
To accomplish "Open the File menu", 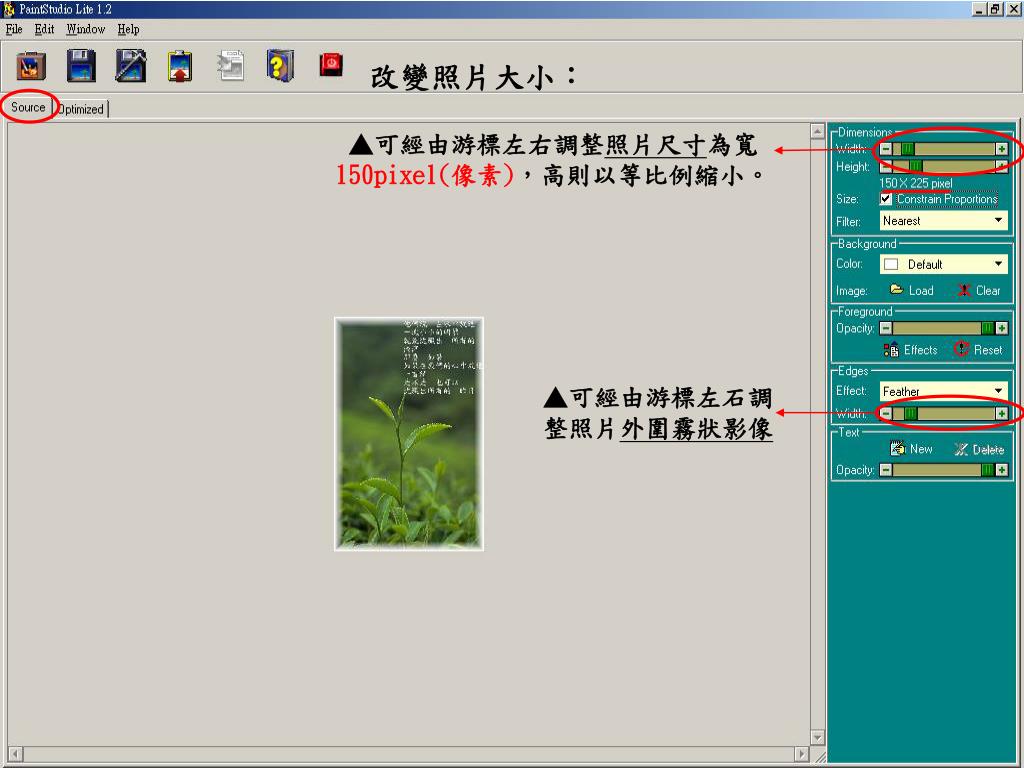I will pyautogui.click(x=14, y=29).
